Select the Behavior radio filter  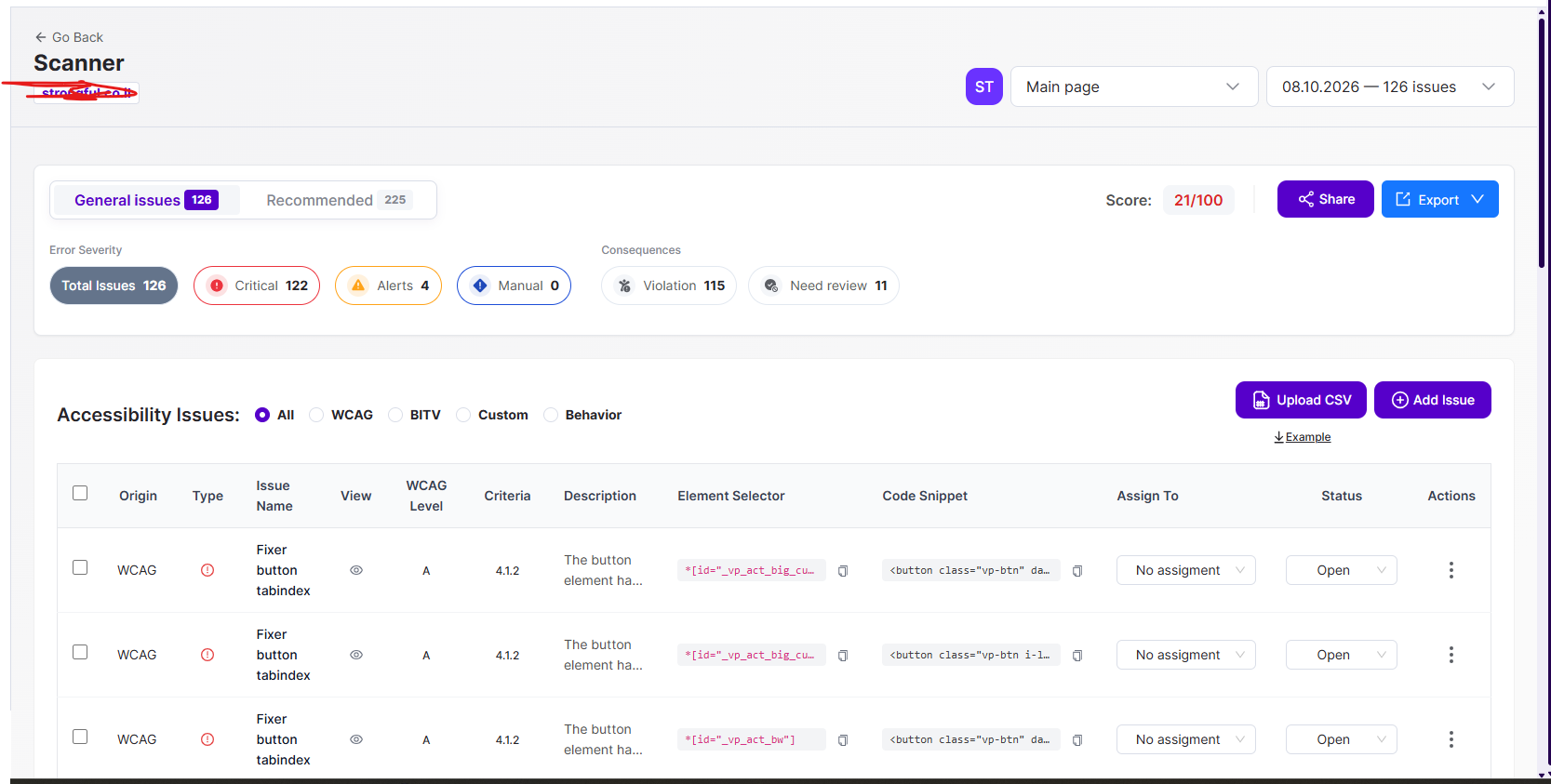click(551, 415)
